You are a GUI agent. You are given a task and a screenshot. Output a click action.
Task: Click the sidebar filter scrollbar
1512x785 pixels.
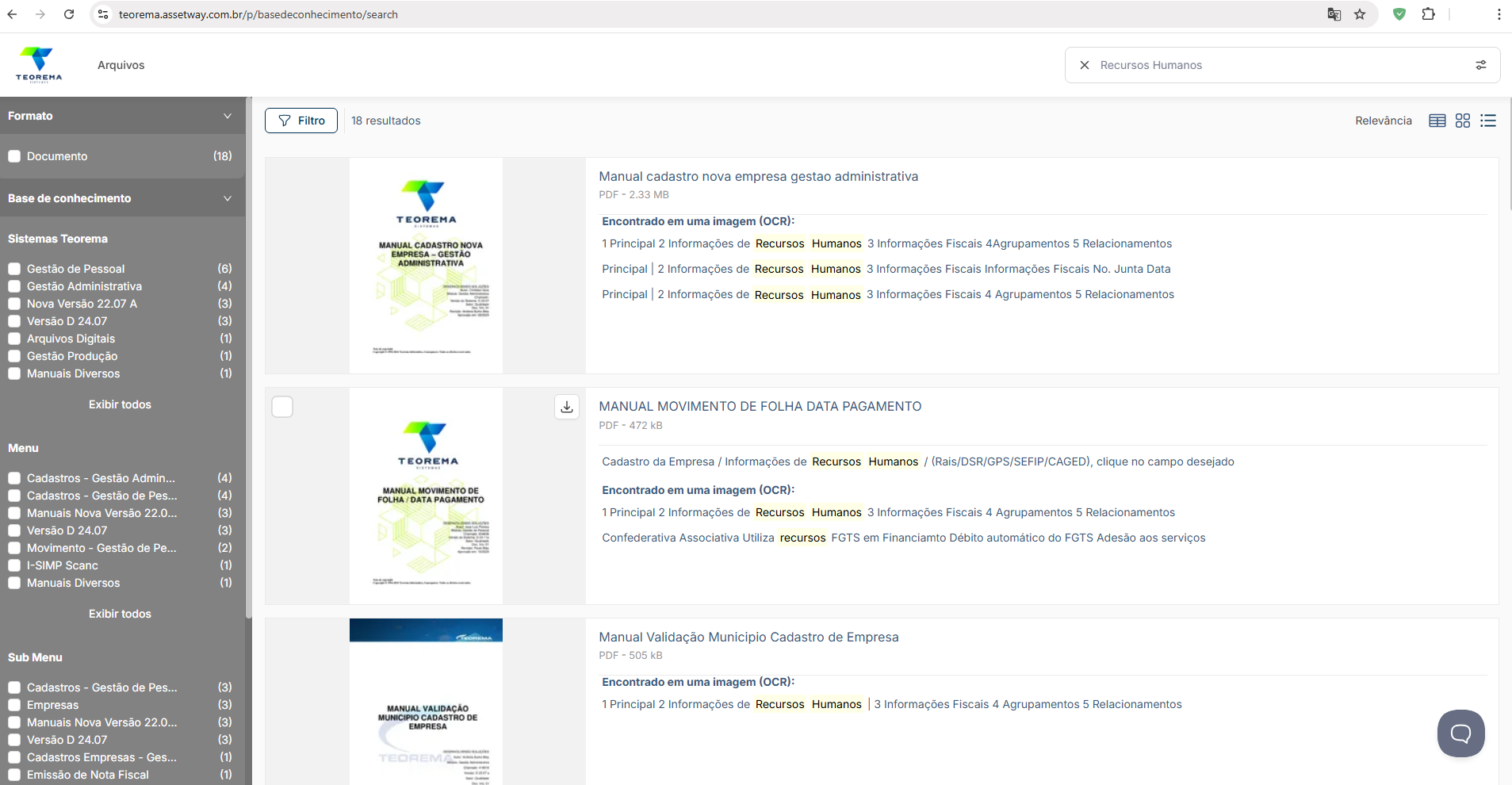tap(249, 357)
